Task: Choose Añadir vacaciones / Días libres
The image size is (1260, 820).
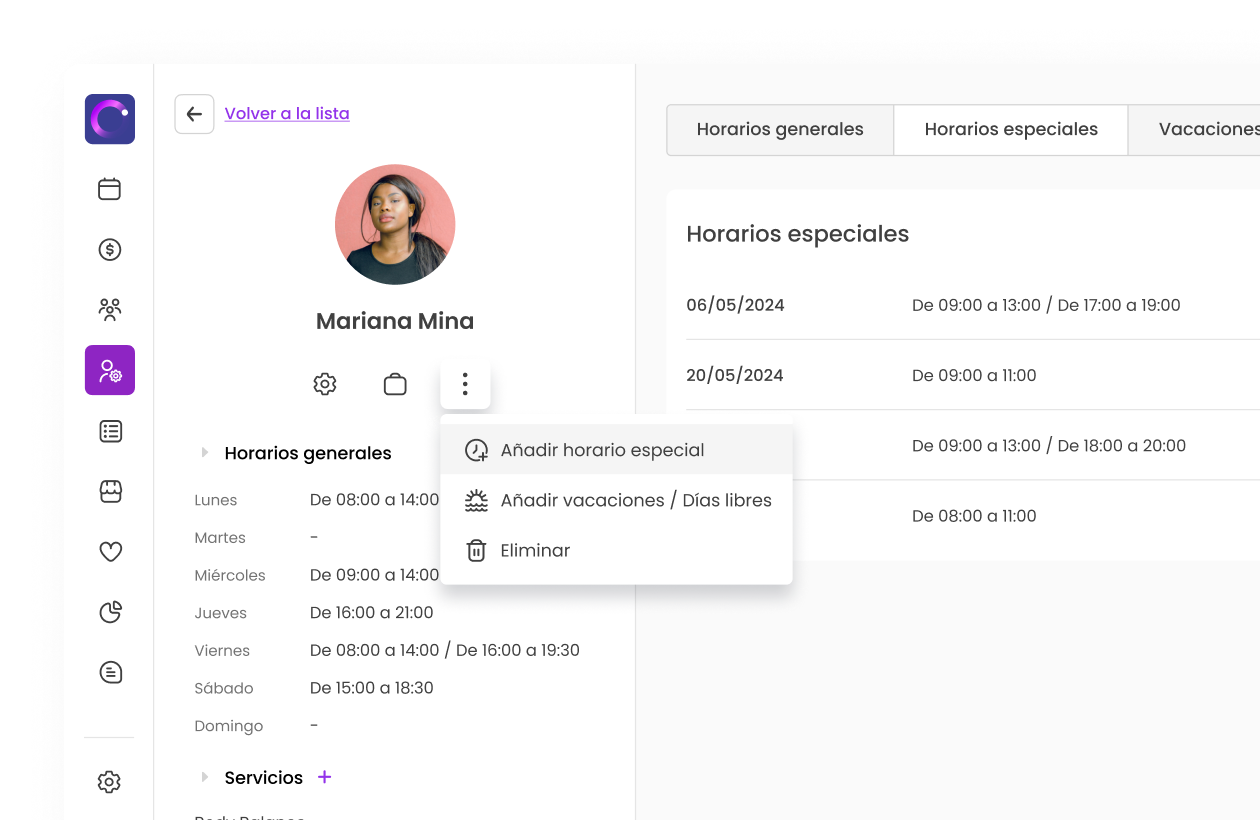Action: pos(616,500)
